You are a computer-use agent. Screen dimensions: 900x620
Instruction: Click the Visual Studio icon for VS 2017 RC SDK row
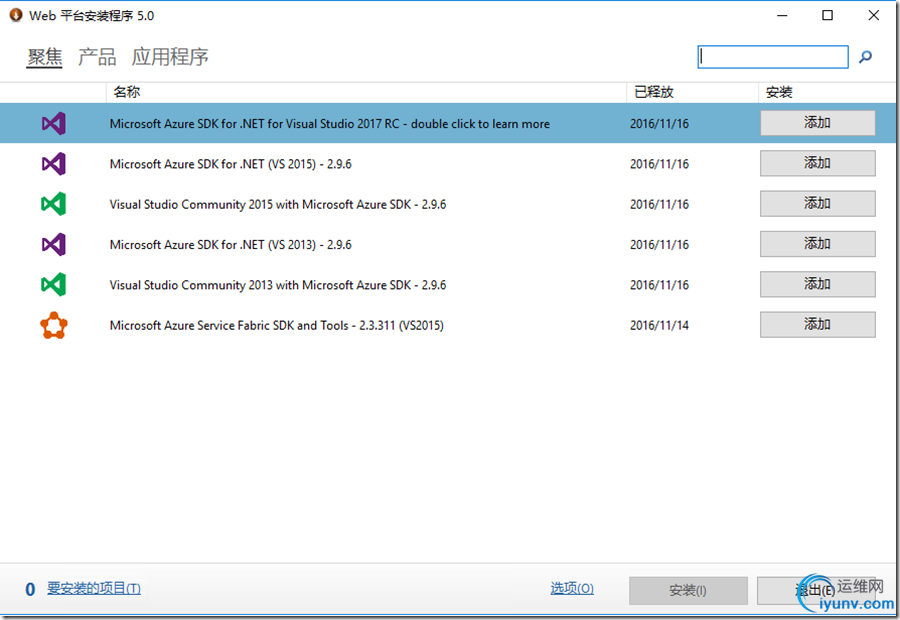[x=53, y=123]
